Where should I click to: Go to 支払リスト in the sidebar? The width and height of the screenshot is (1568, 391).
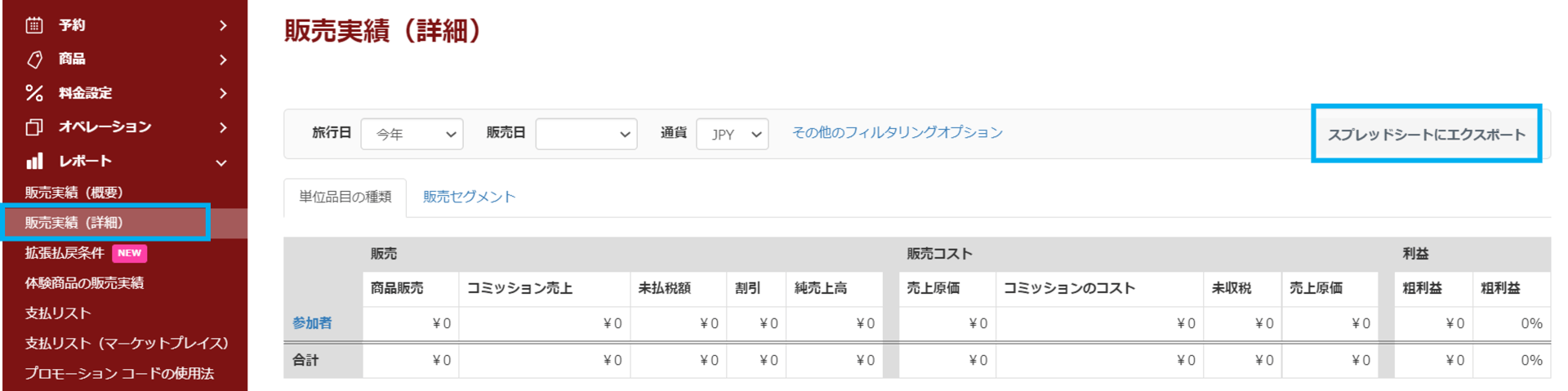coord(58,313)
